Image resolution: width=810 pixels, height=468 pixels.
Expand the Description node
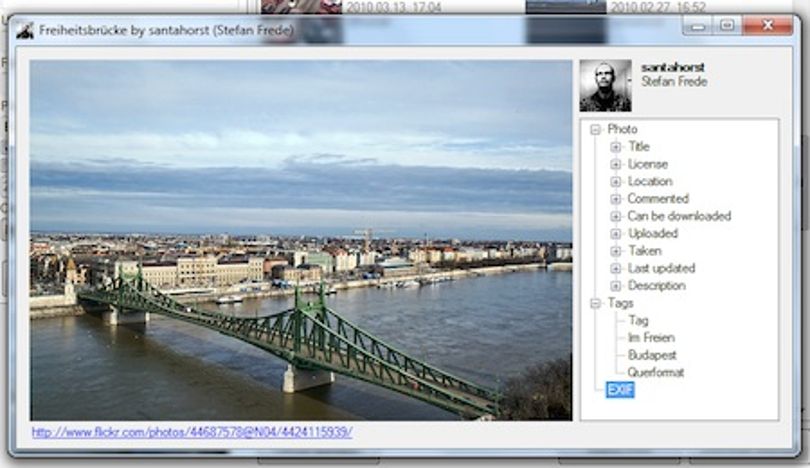[x=615, y=286]
